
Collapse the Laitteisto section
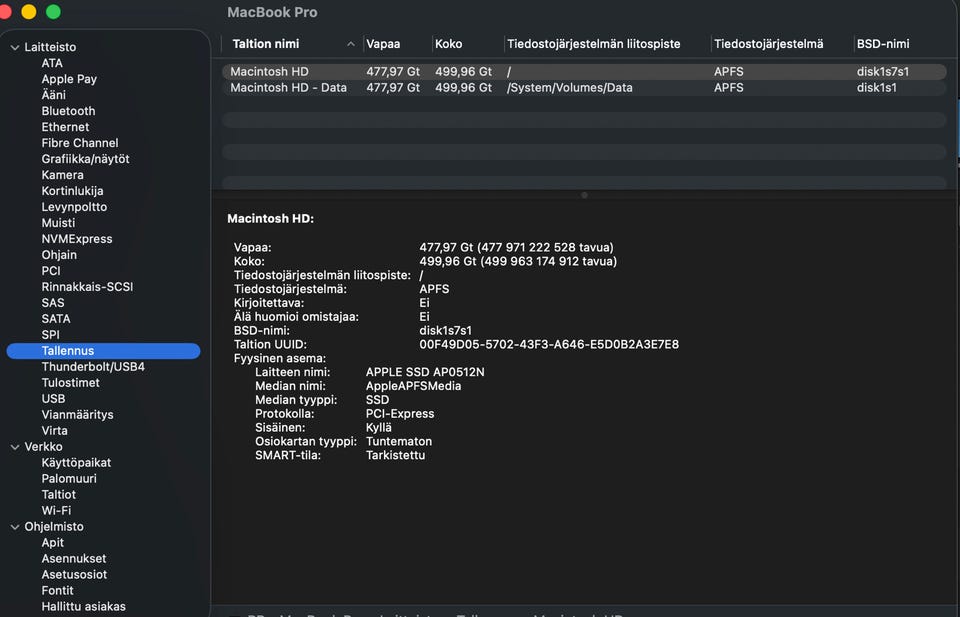(15, 47)
